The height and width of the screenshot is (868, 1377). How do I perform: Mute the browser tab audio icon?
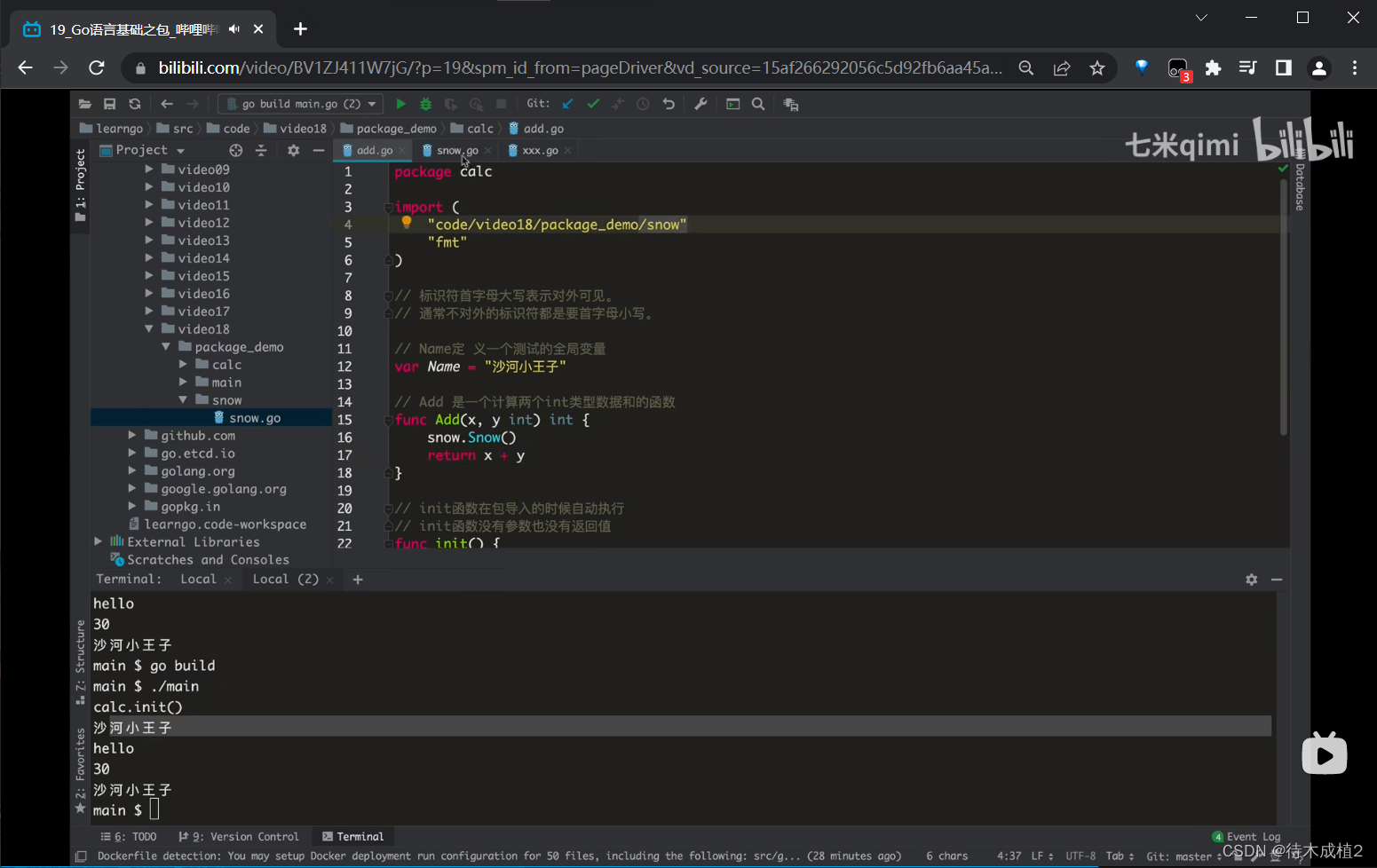click(x=234, y=29)
